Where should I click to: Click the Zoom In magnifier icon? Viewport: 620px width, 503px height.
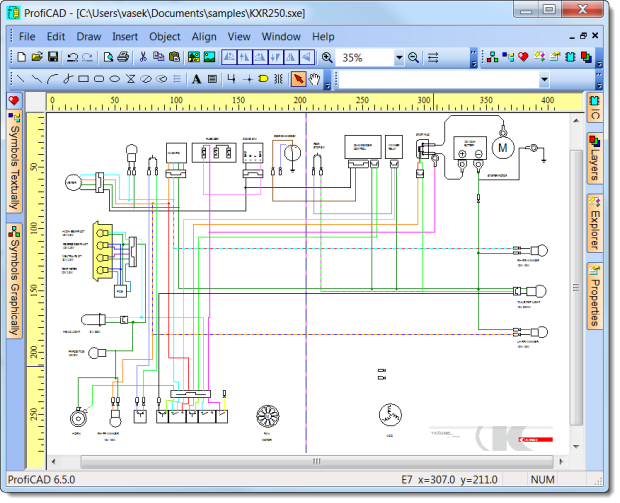327,58
